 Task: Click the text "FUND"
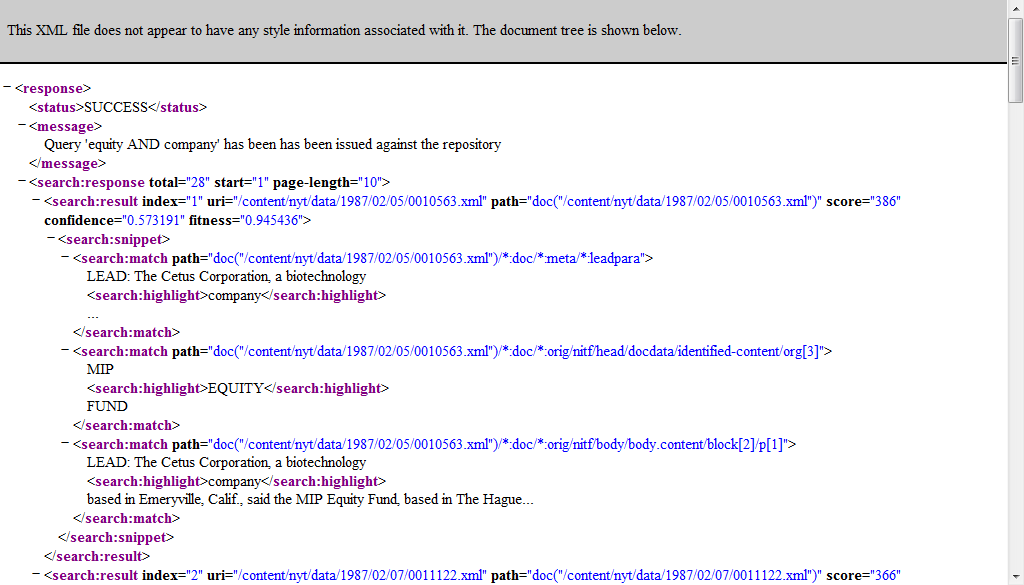coord(107,406)
